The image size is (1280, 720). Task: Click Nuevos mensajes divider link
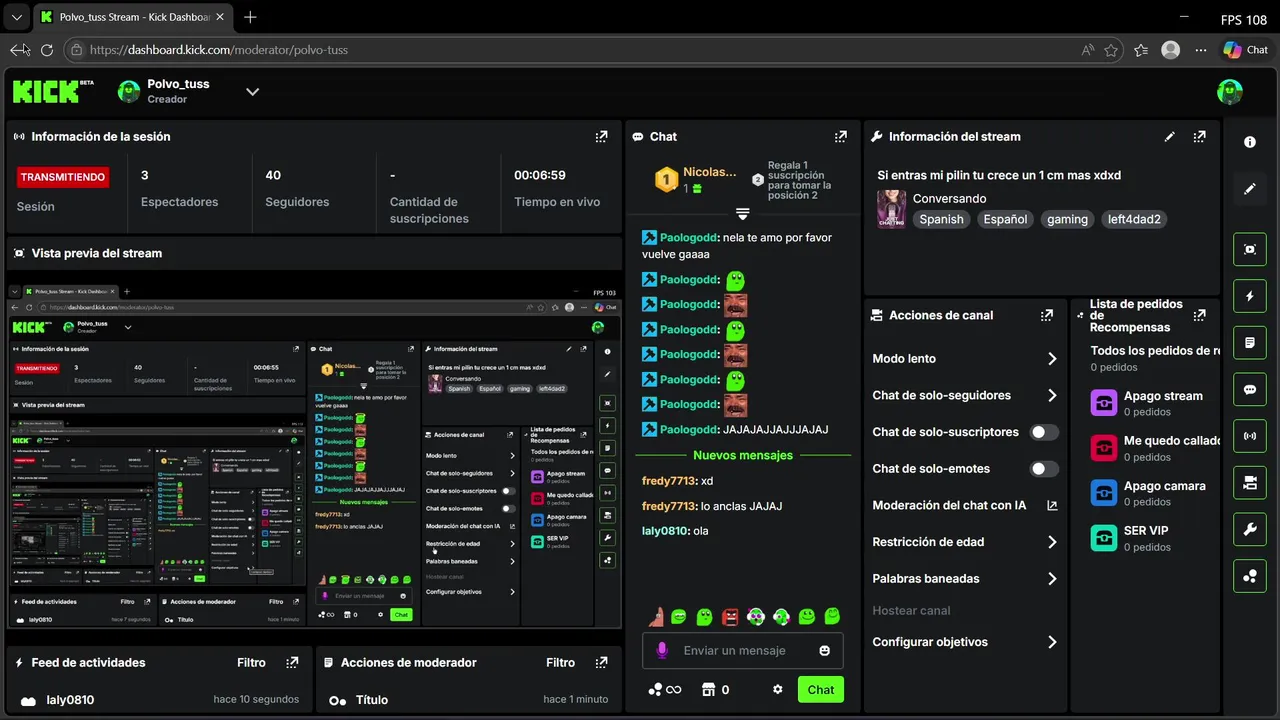[743, 455]
